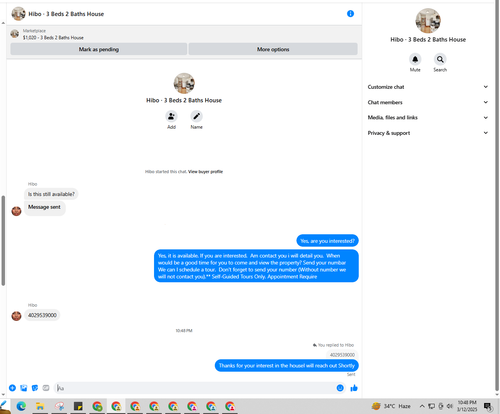Click the 'Thanks for your interest' message
Image resolution: width=500 pixels, height=414 pixels.
click(287, 365)
